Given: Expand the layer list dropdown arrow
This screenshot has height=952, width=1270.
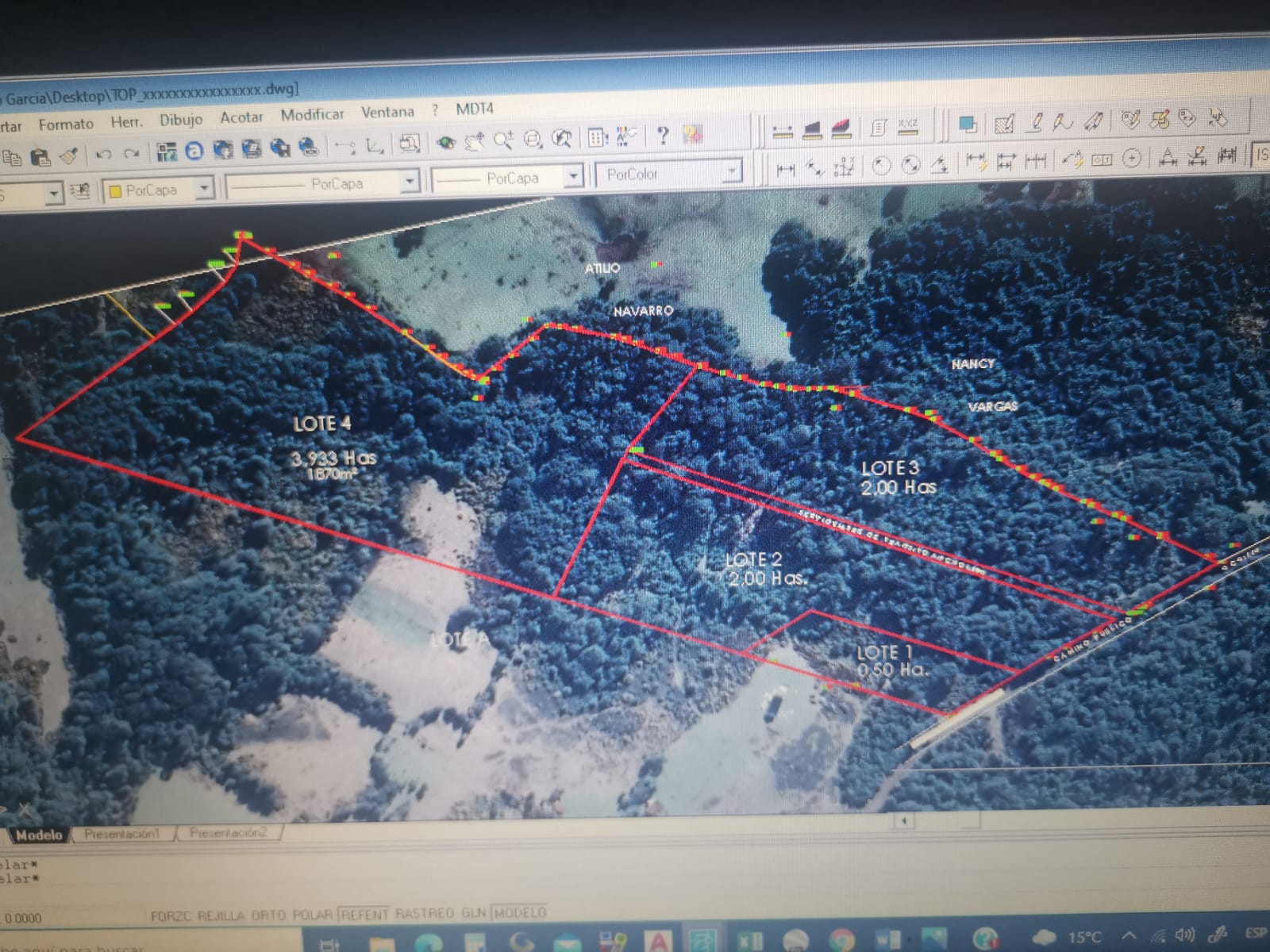Looking at the screenshot, I should click(53, 193).
